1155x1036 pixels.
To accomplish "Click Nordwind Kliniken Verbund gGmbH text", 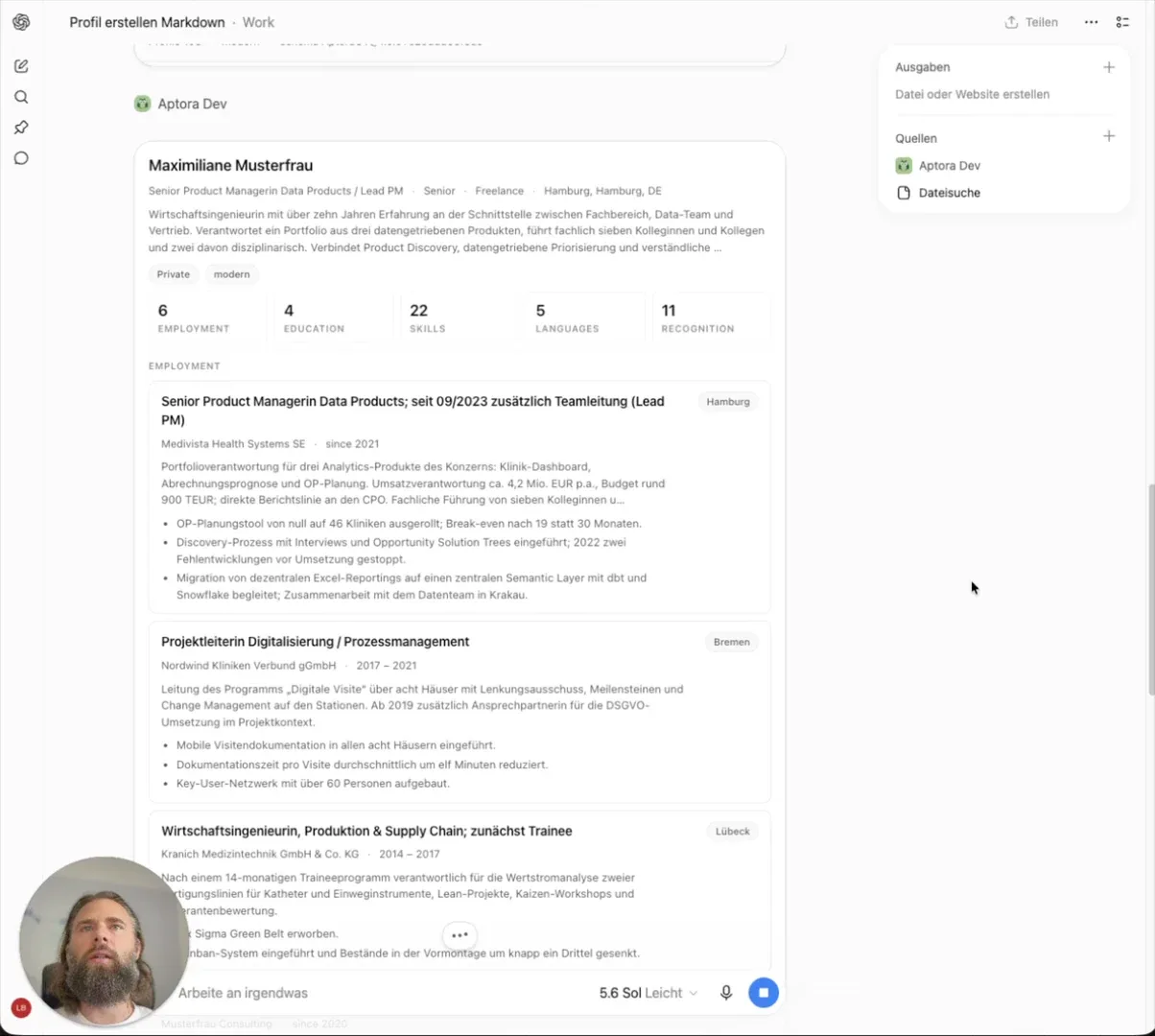I will coord(248,666).
